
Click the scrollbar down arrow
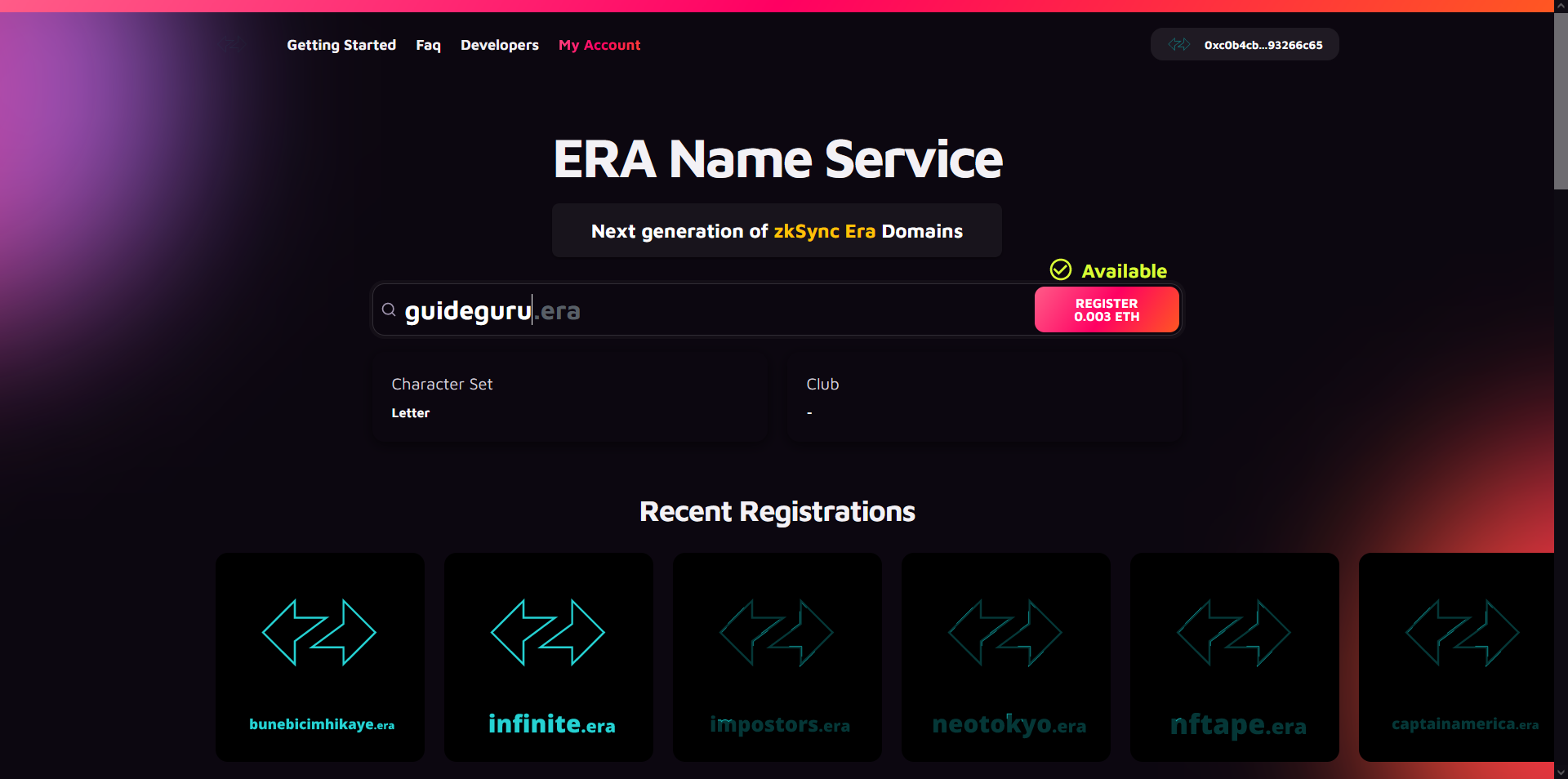point(1561,772)
